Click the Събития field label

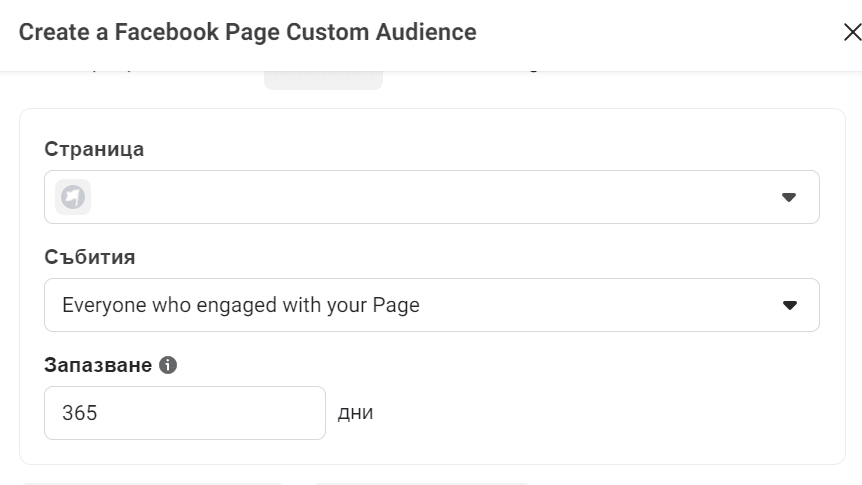pos(90,257)
